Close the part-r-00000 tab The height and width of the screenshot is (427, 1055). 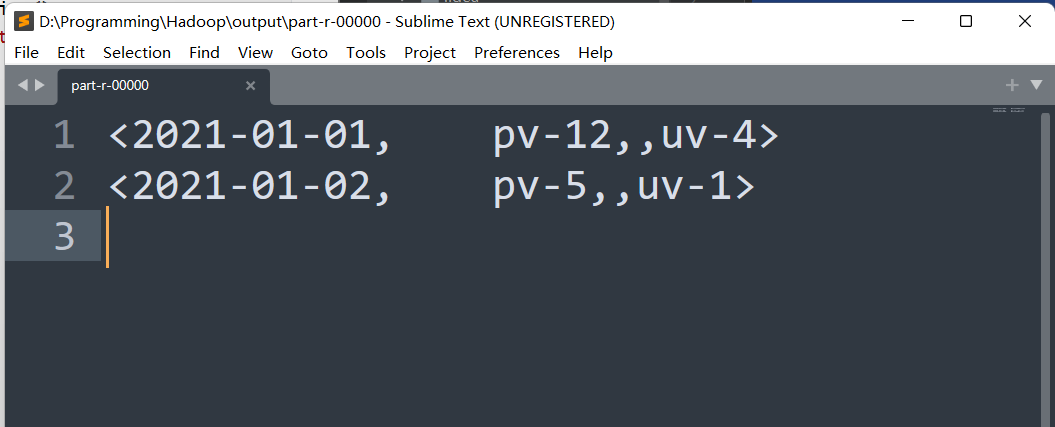coord(250,85)
